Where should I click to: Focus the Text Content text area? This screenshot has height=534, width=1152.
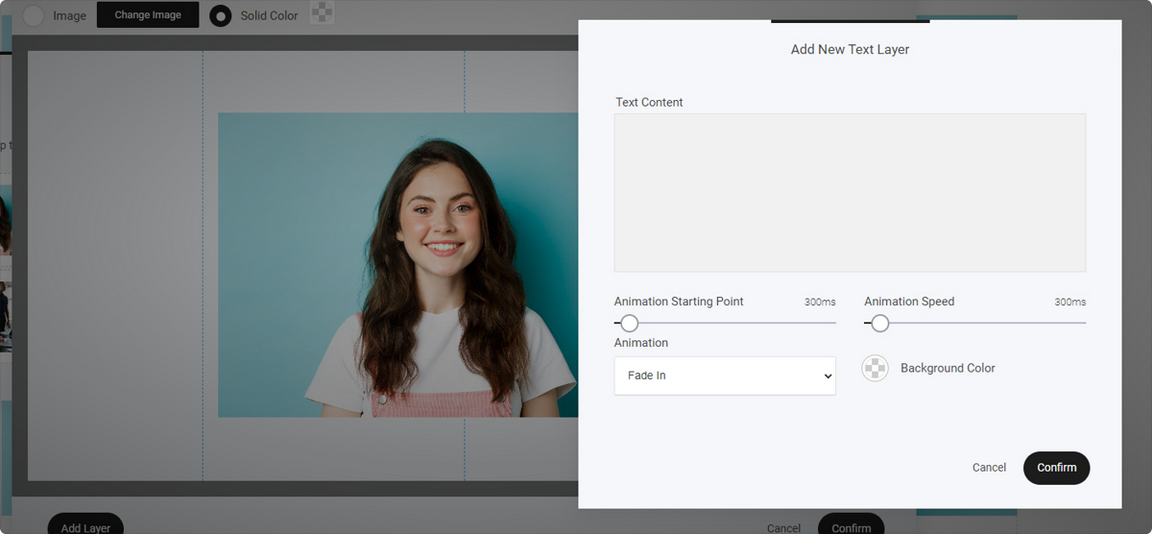[850, 192]
